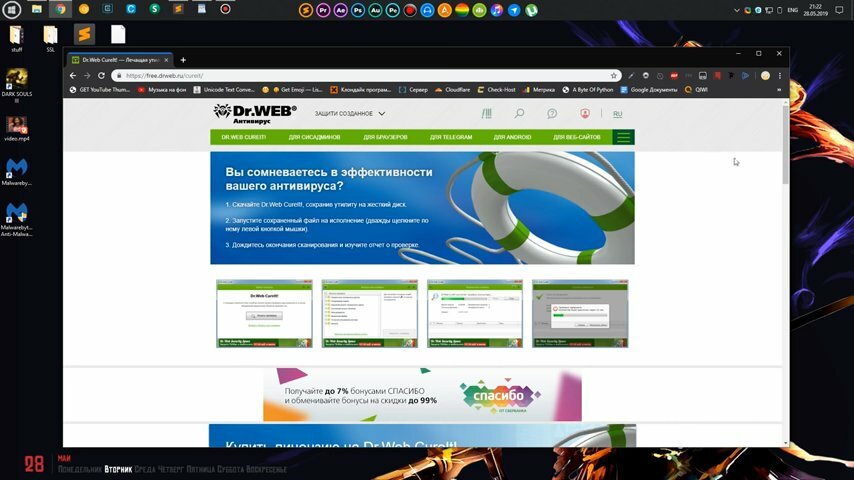Expand the system tray hidden icons arrow
Viewport: 854px width, 480px height.
click(x=736, y=10)
